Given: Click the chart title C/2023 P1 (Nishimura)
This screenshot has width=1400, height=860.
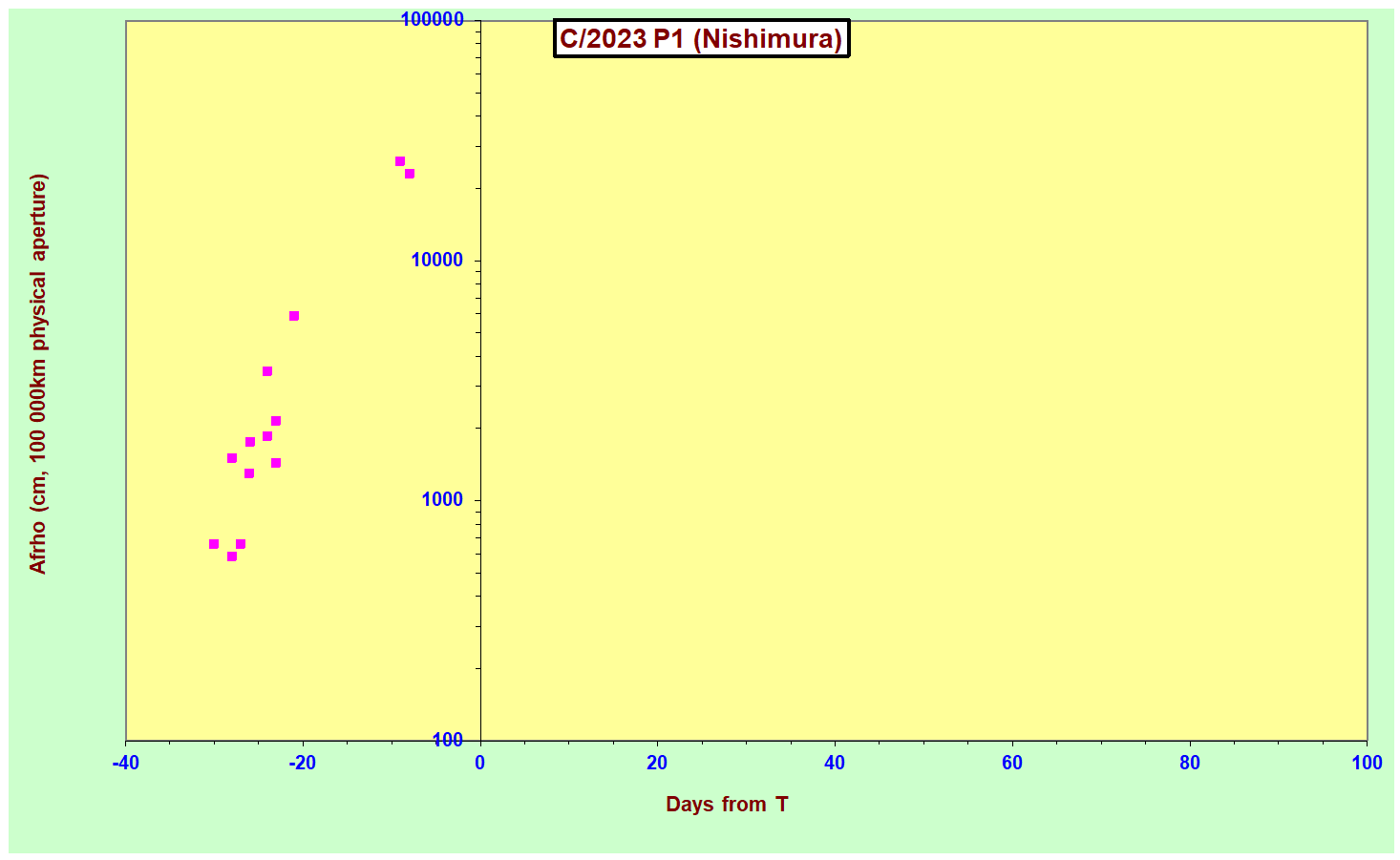Looking at the screenshot, I should [x=701, y=39].
